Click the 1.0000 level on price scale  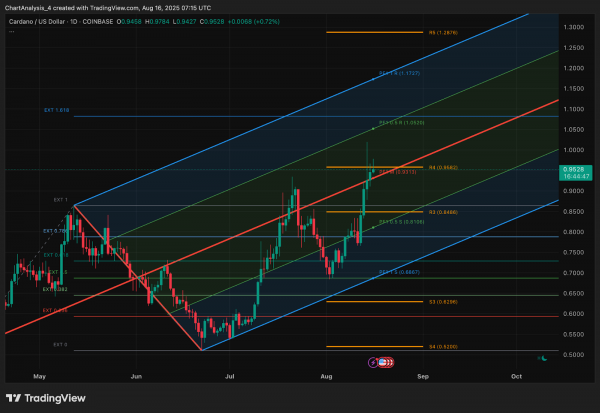574,150
